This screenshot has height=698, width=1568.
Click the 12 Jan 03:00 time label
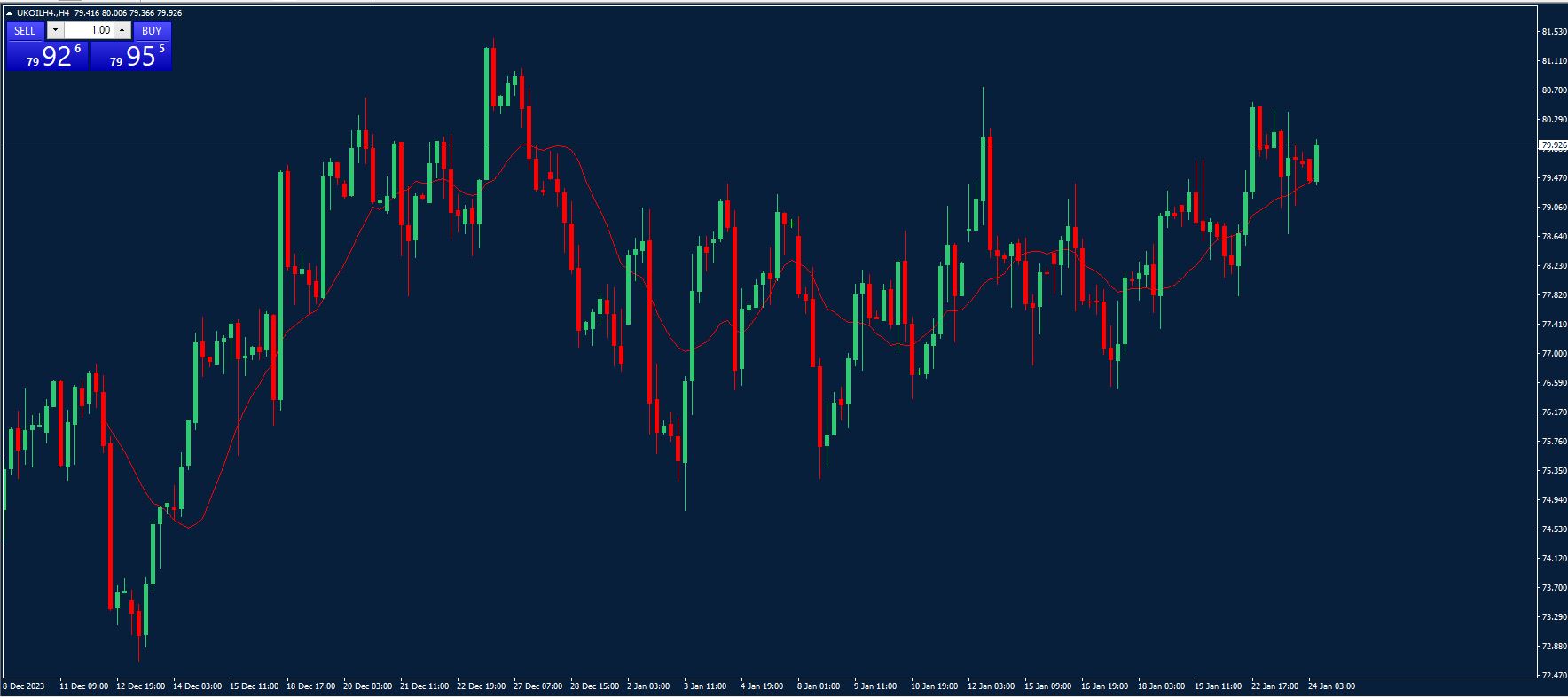(x=991, y=686)
